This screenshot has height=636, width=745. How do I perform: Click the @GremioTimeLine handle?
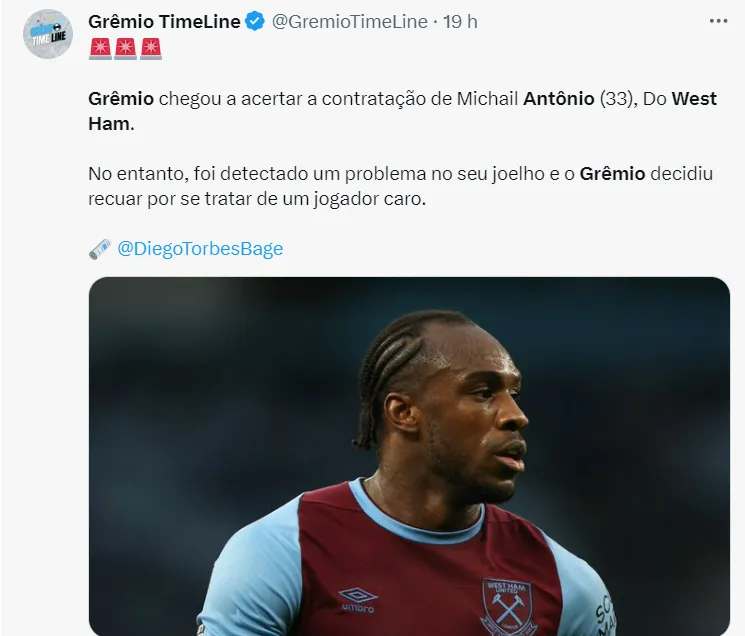(349, 21)
